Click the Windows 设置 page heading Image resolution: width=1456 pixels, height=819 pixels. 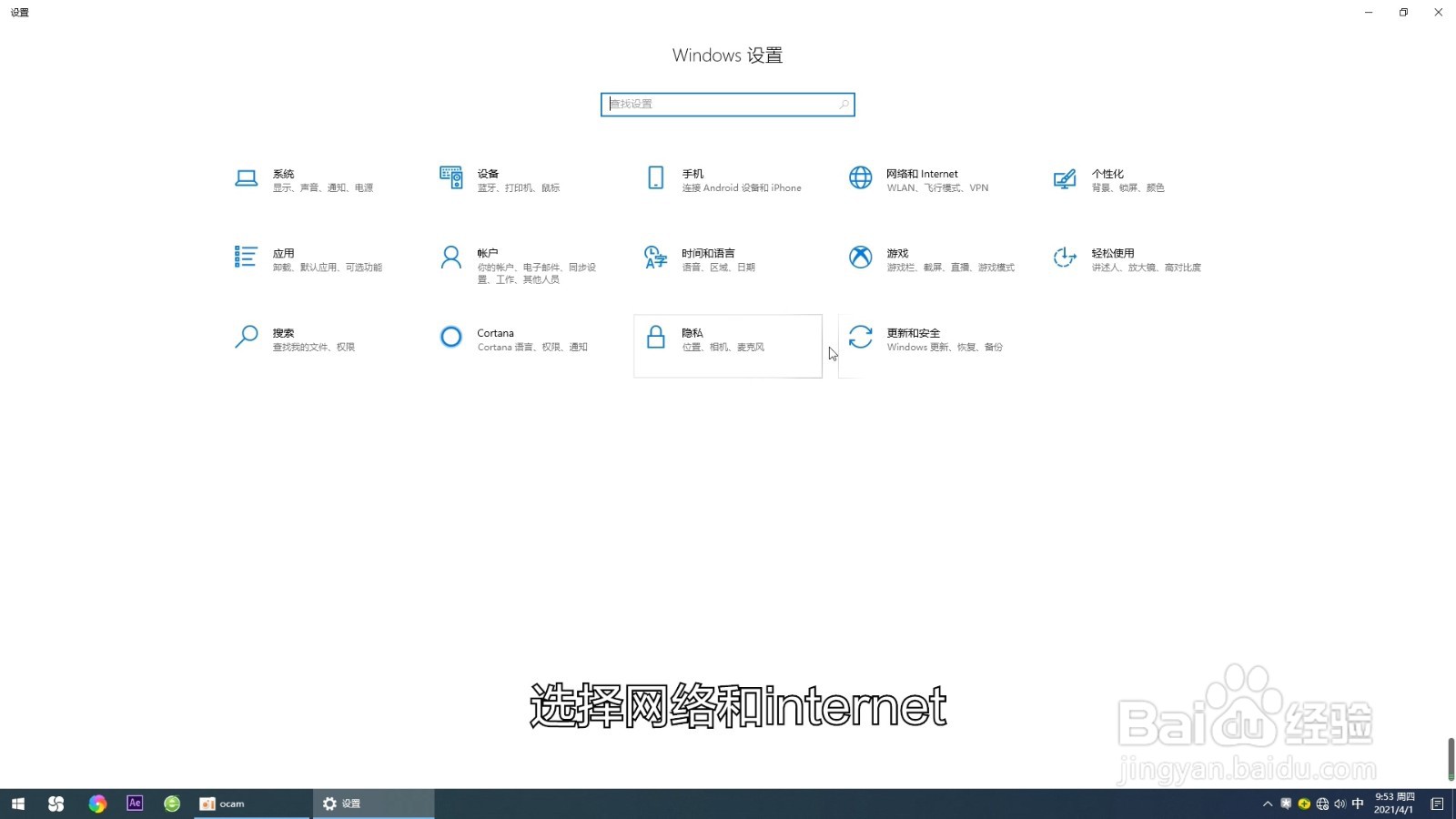click(x=728, y=56)
